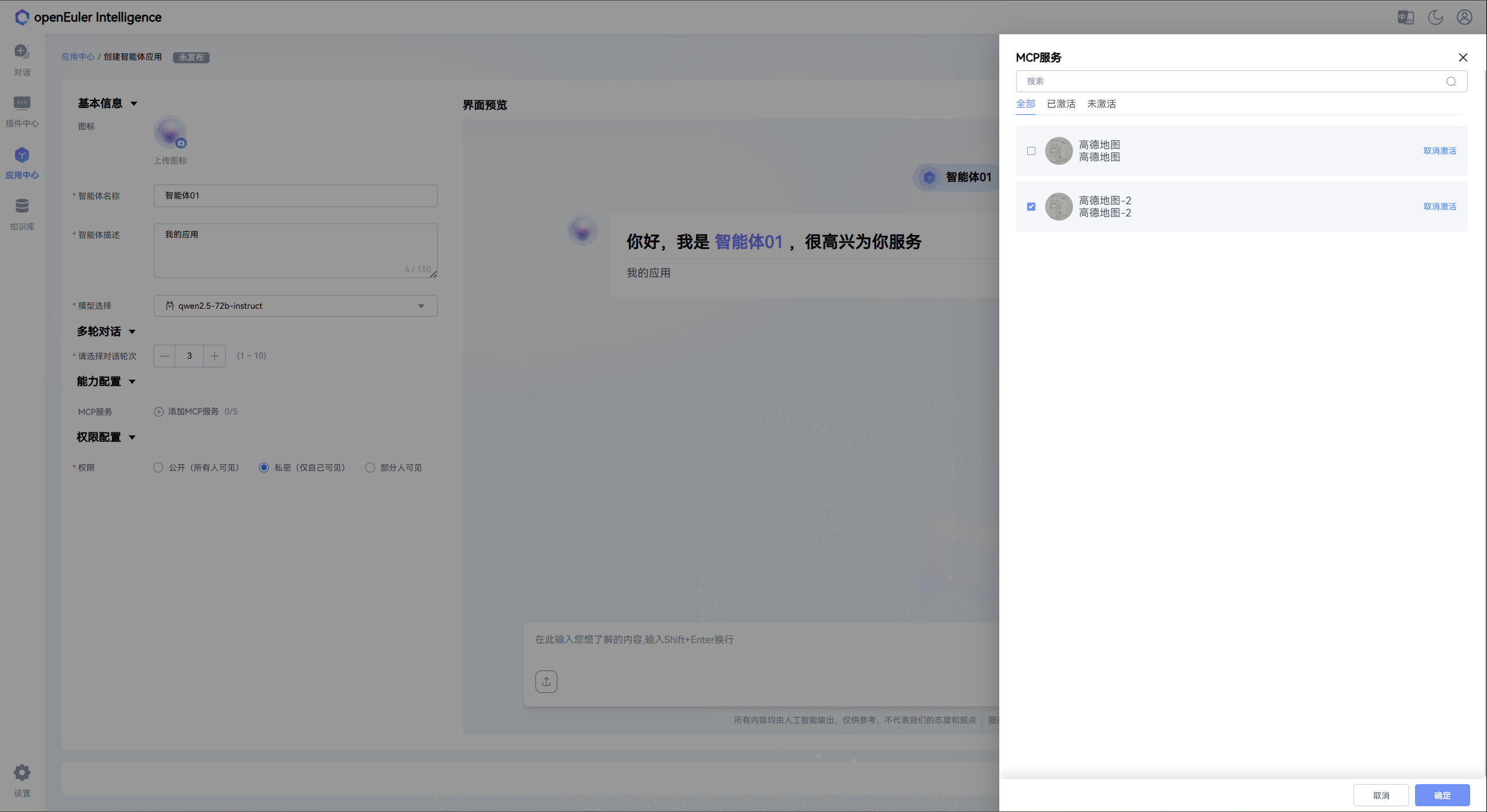Screen dimensions: 1487x812
Task: Select the 应用中心 sidebar icon
Action: click(21, 161)
